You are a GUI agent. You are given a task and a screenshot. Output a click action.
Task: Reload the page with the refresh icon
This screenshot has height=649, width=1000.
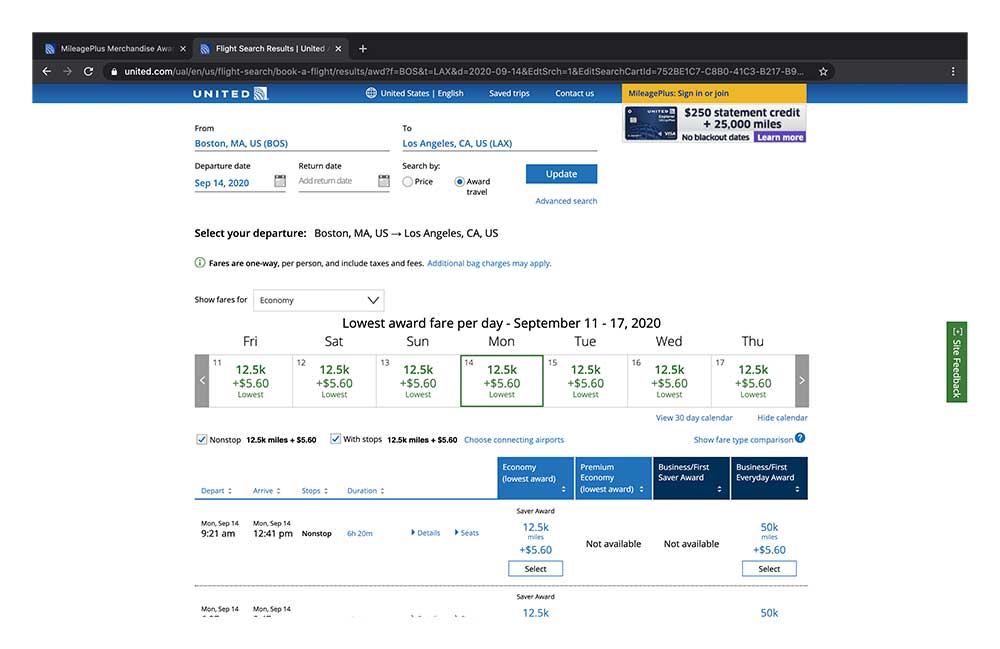coord(88,71)
